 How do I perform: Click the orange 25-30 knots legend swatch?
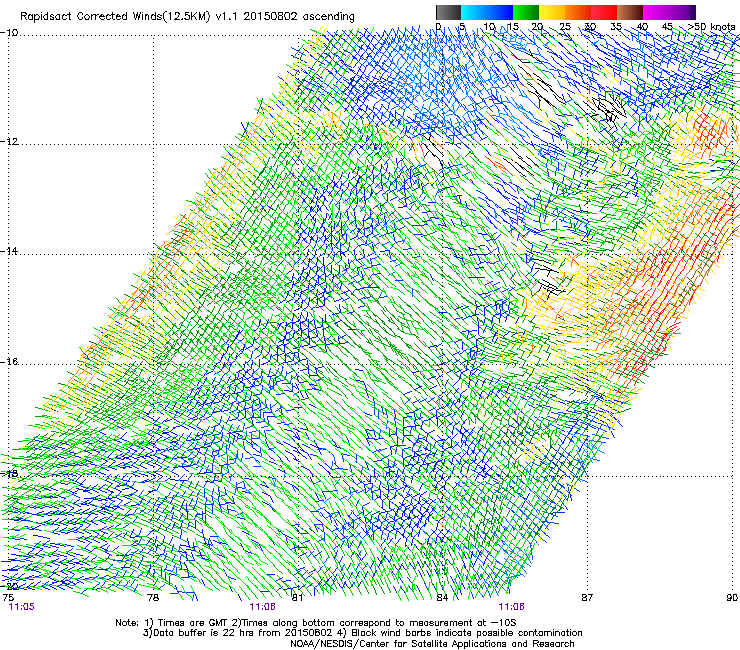click(x=578, y=12)
